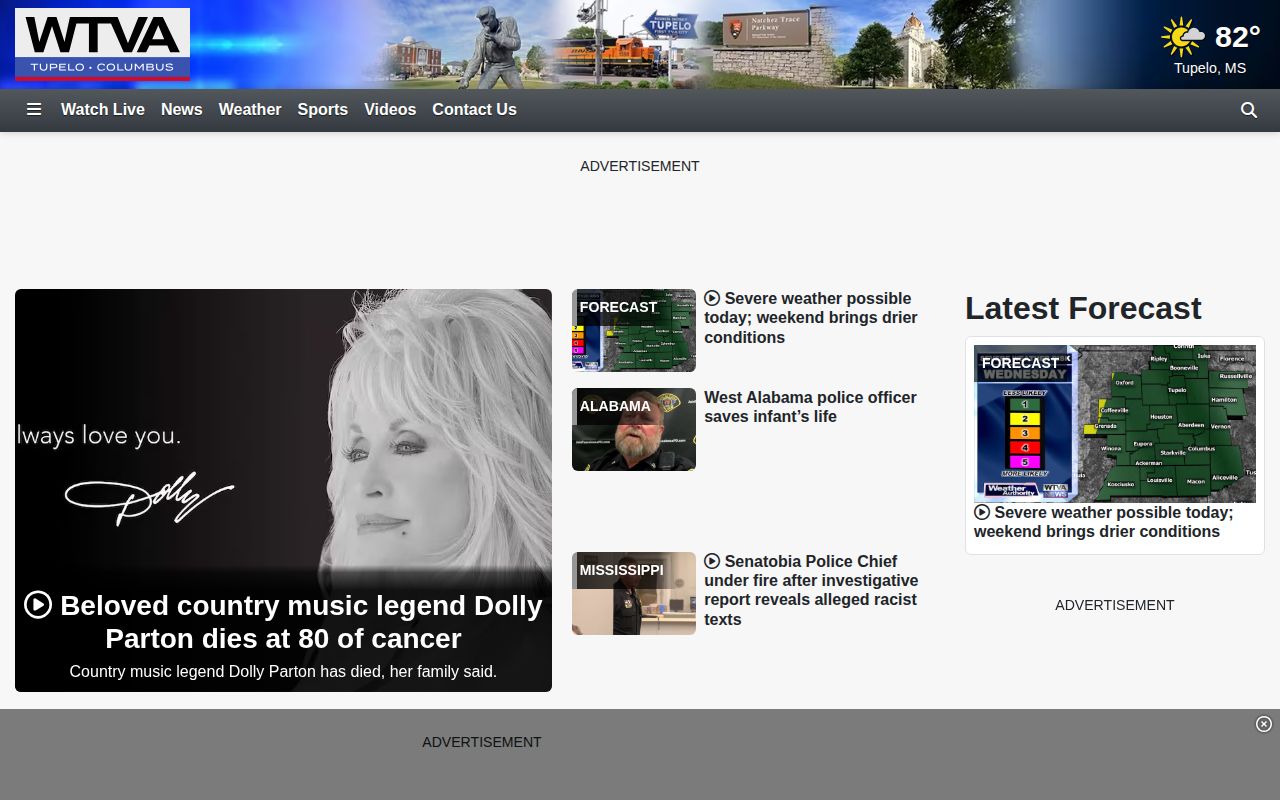Open the hamburger navigation menu
The image size is (1280, 800).
click(34, 110)
